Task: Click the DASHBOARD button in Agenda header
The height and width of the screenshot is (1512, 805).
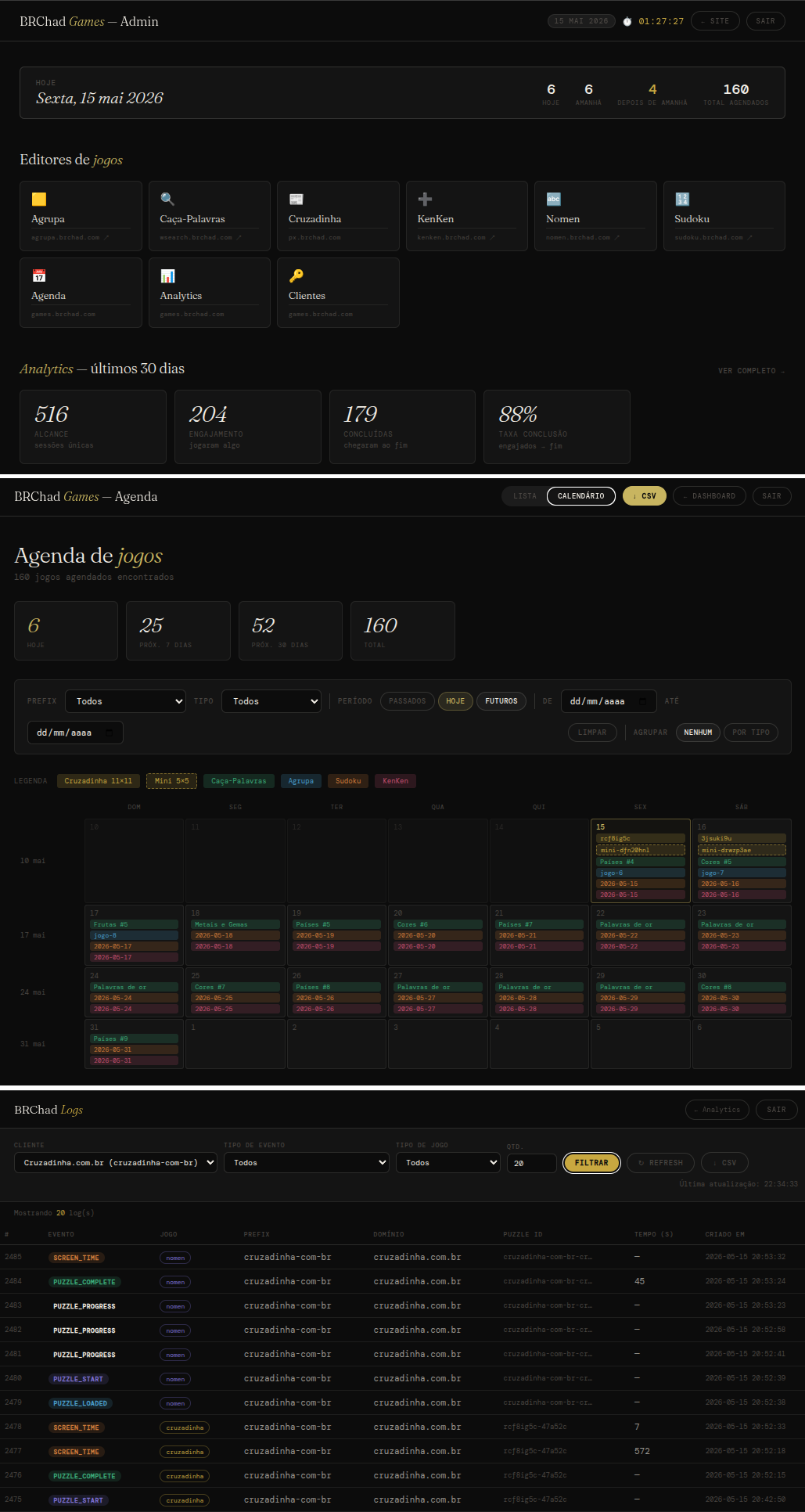Action: click(x=710, y=496)
